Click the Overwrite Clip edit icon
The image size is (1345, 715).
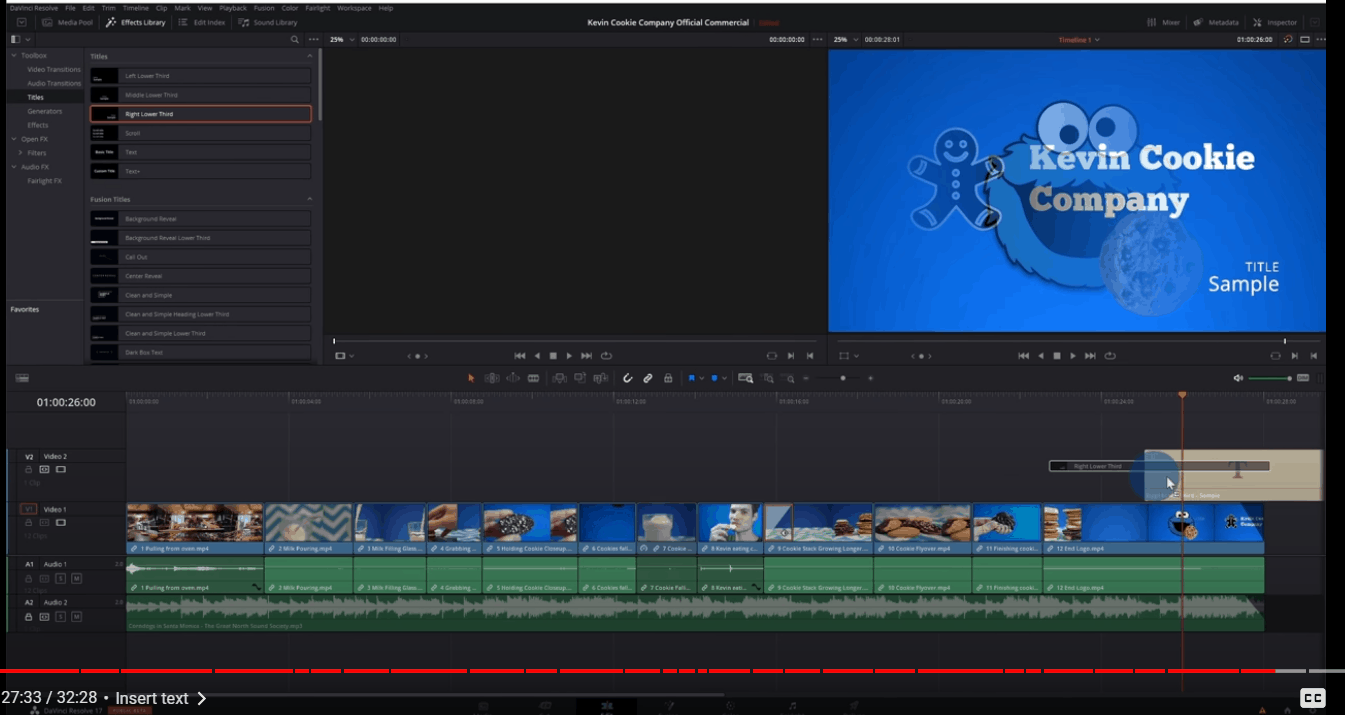(580, 378)
